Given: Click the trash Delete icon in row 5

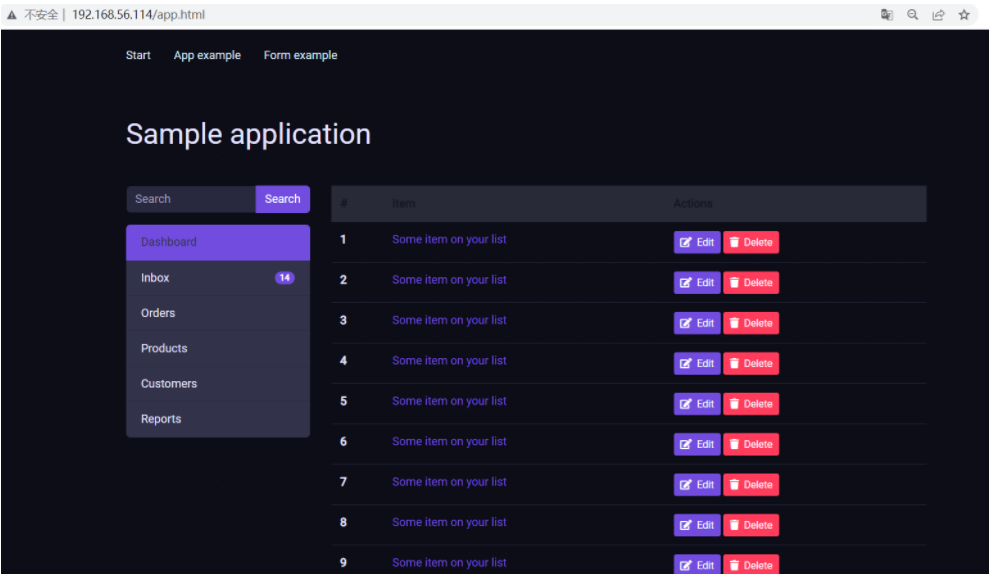Looking at the screenshot, I should (734, 404).
